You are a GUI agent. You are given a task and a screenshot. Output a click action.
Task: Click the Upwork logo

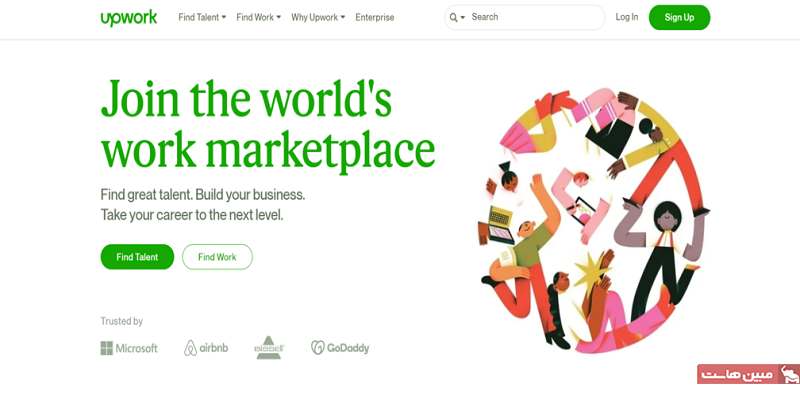[129, 18]
